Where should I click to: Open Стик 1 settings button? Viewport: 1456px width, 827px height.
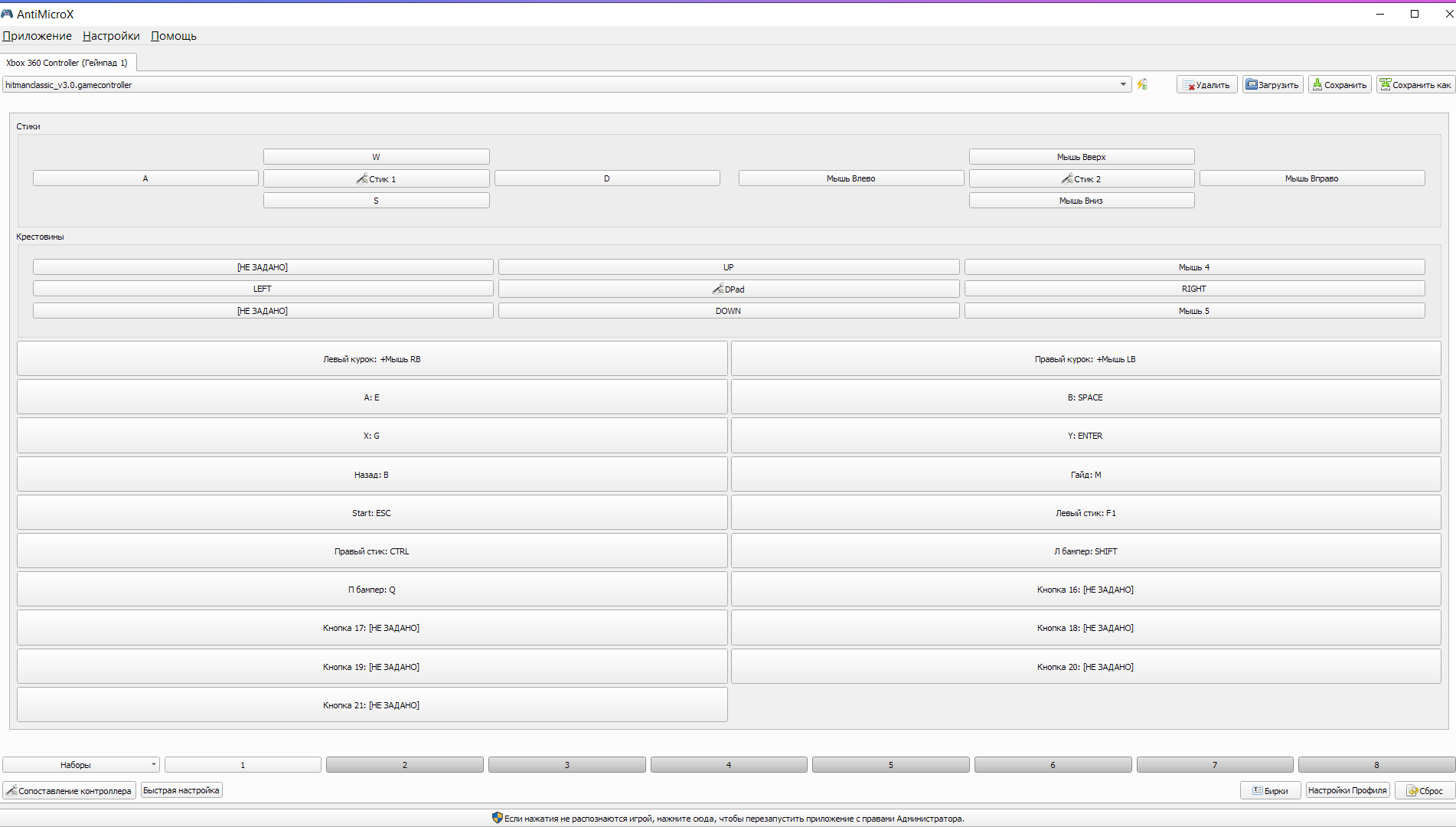[x=376, y=179]
